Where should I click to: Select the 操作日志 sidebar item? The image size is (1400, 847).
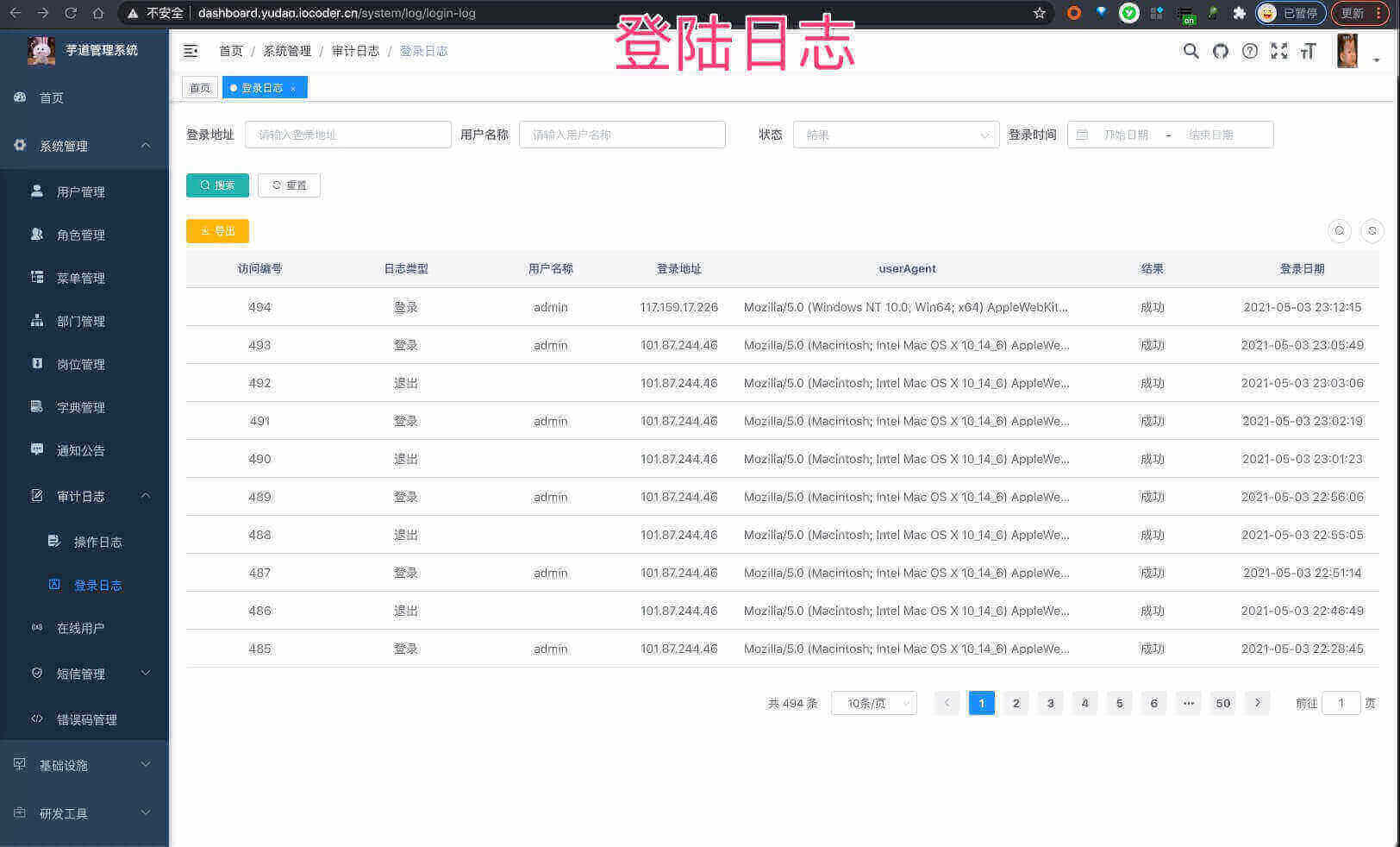pos(98,542)
